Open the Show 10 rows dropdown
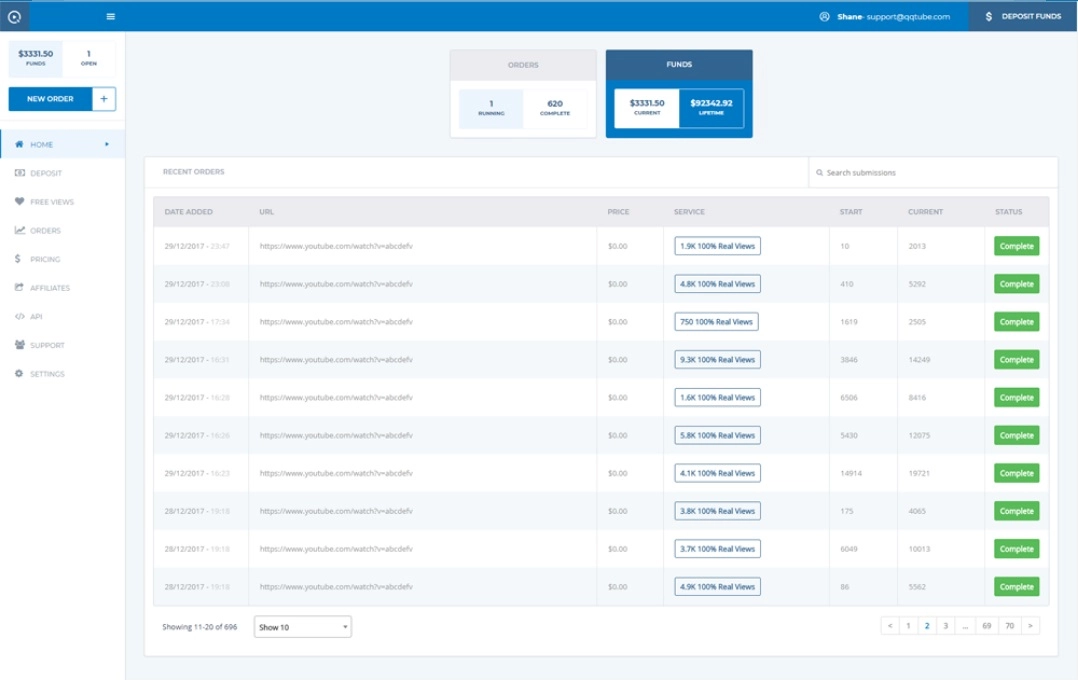The height and width of the screenshot is (681, 1078). (302, 627)
